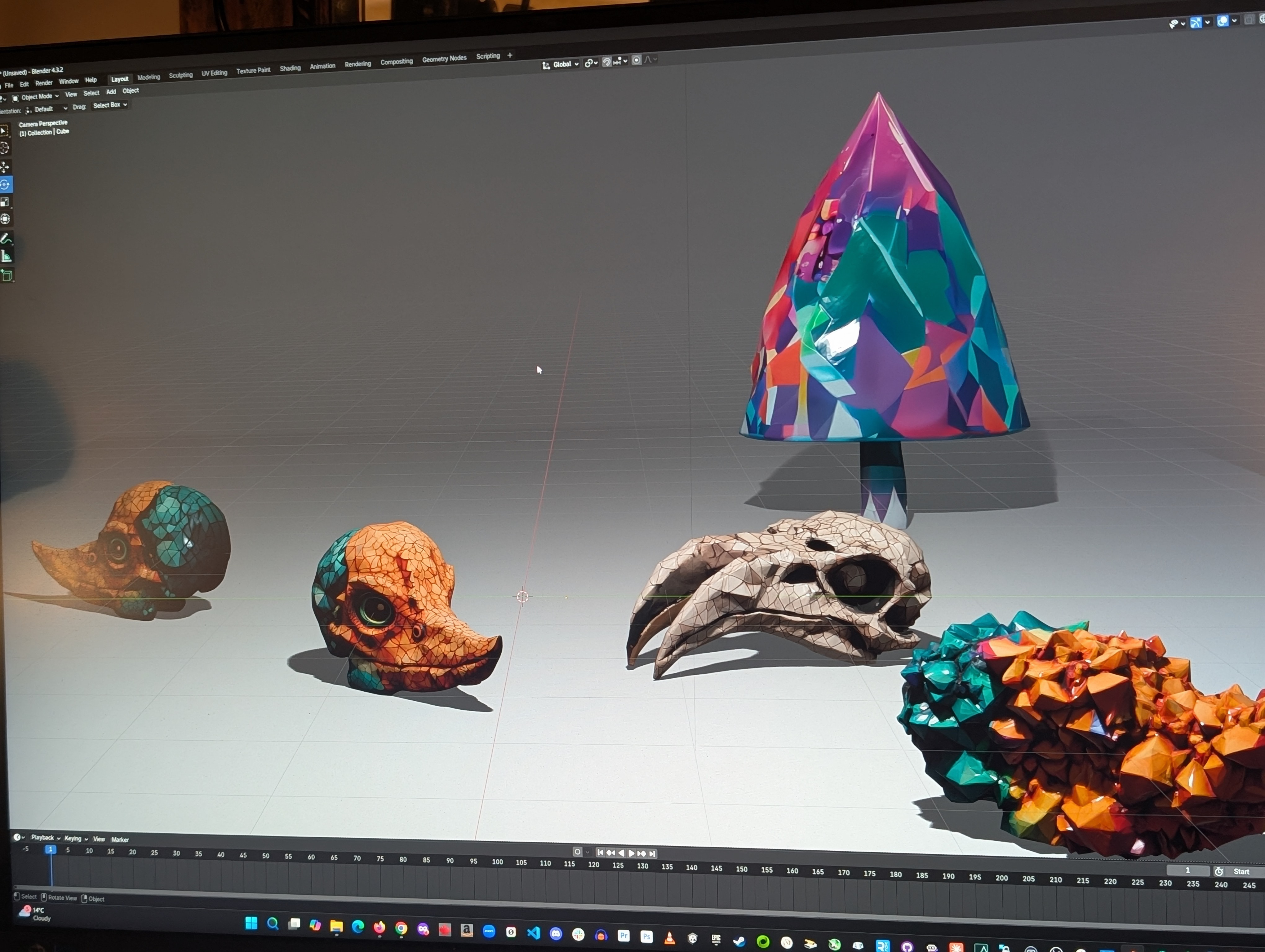Choose the 3D Cursor tool
This screenshot has height=952, width=1265.
(6, 148)
